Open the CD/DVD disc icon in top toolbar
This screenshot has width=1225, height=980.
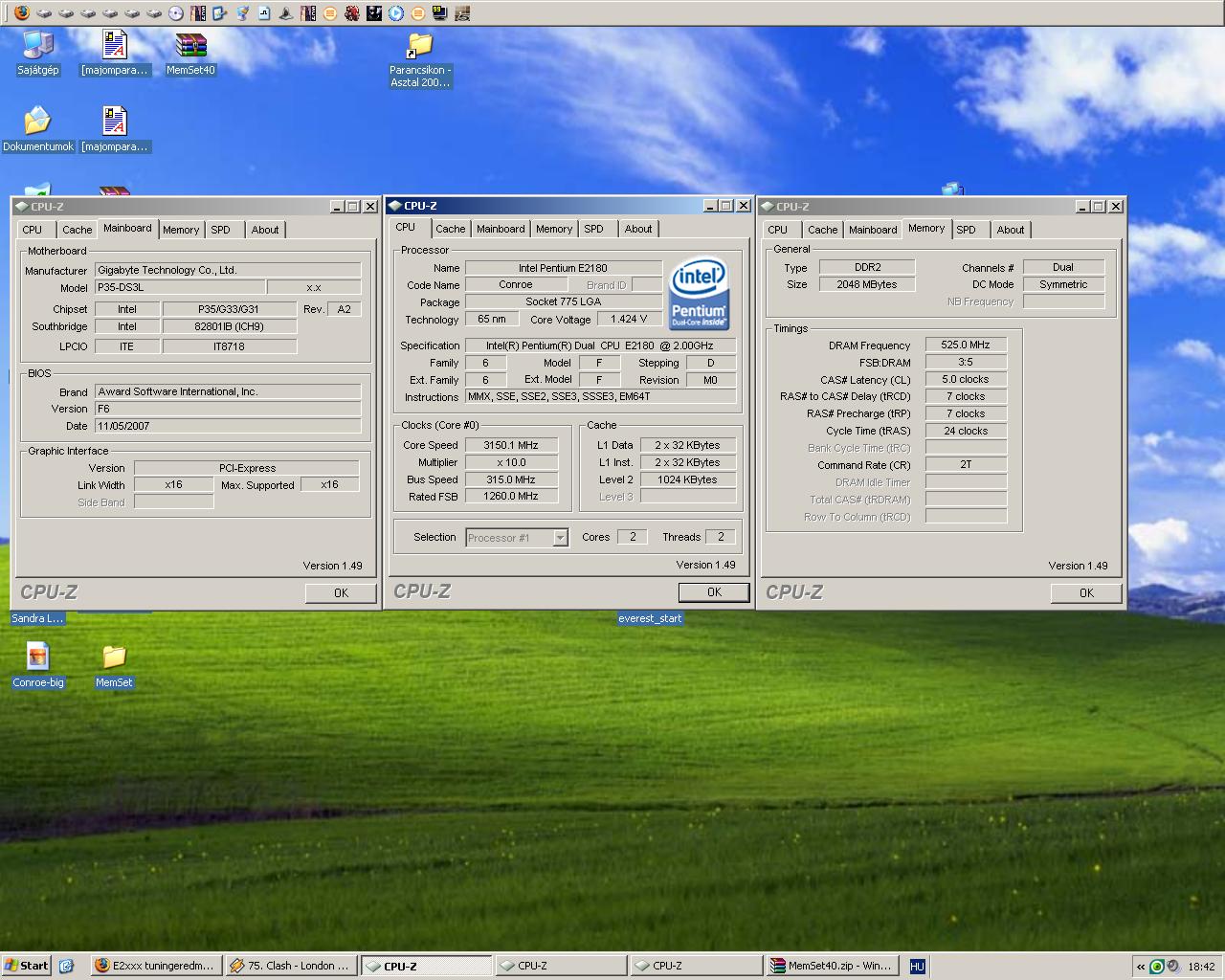[176, 13]
